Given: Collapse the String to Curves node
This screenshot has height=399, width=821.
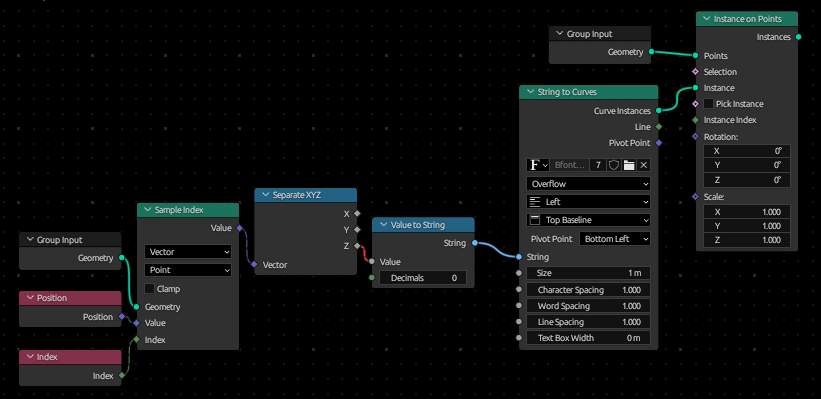Looking at the screenshot, I should click(x=529, y=92).
